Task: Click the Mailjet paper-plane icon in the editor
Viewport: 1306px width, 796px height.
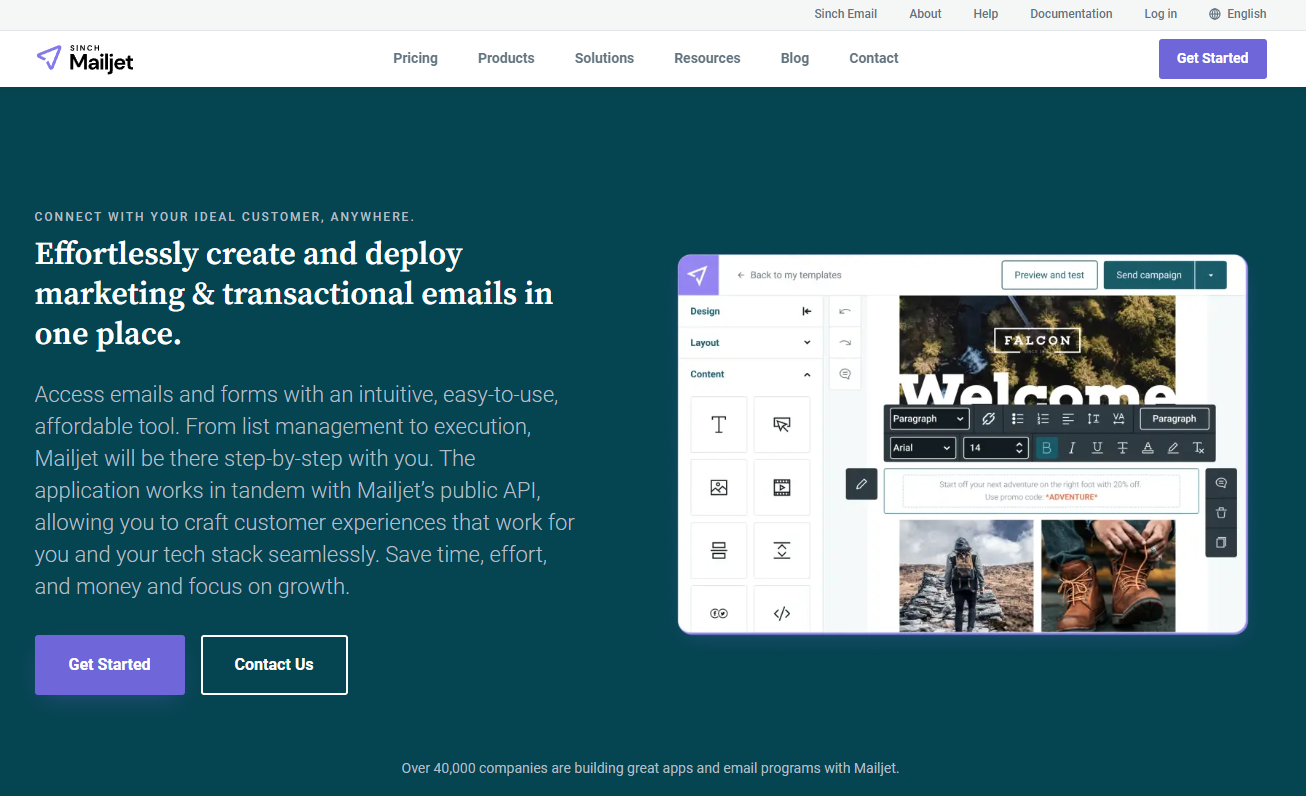Action: (698, 275)
